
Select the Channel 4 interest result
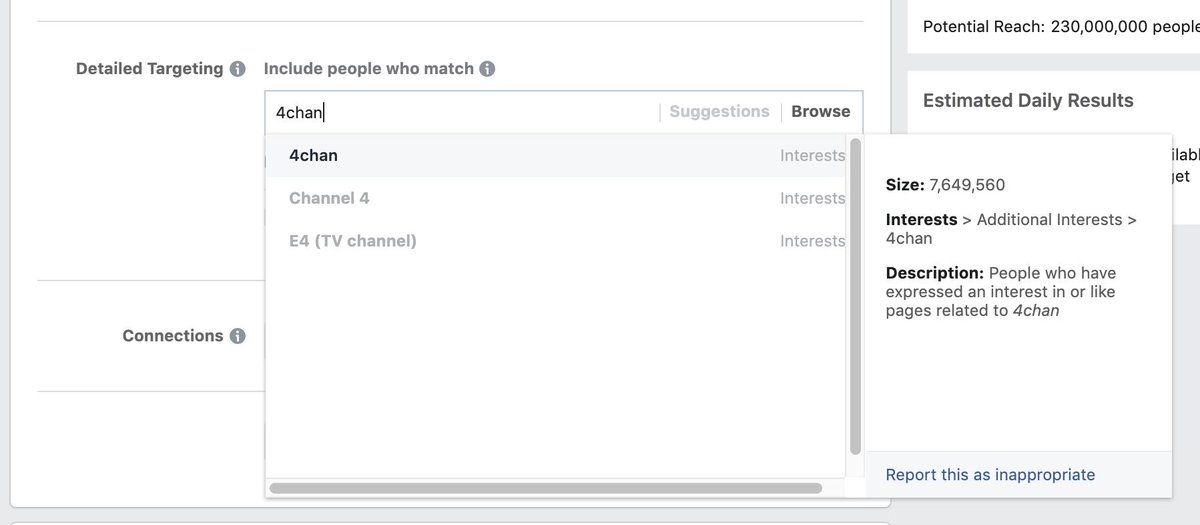pos(556,198)
